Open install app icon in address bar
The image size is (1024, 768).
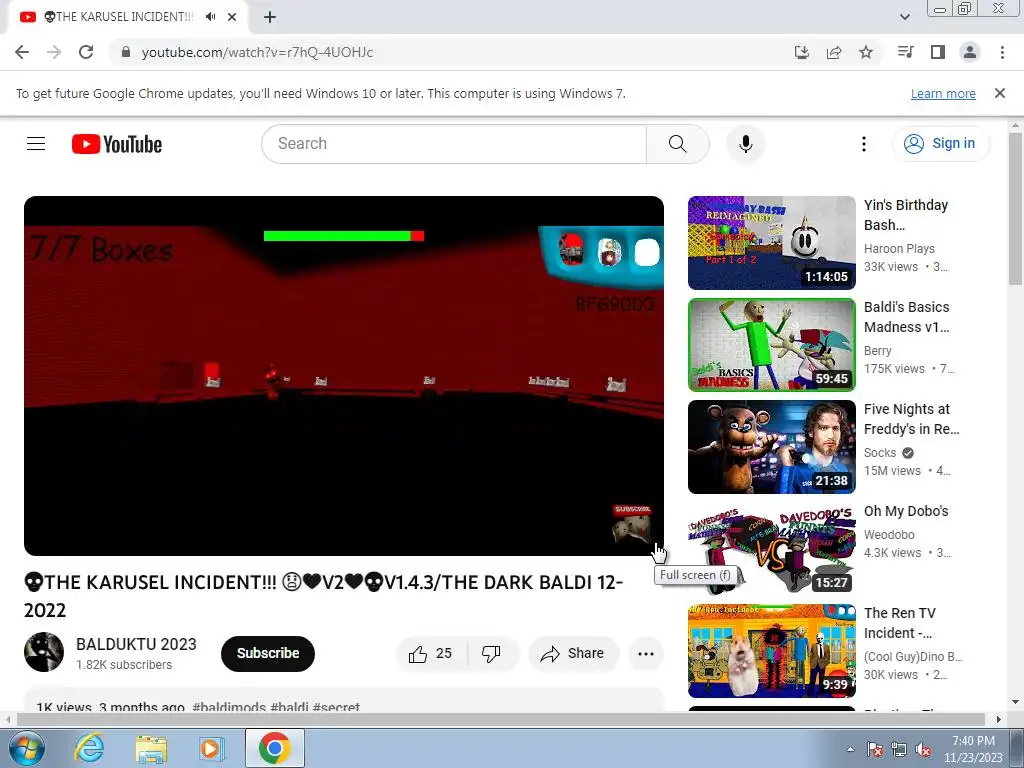801,52
